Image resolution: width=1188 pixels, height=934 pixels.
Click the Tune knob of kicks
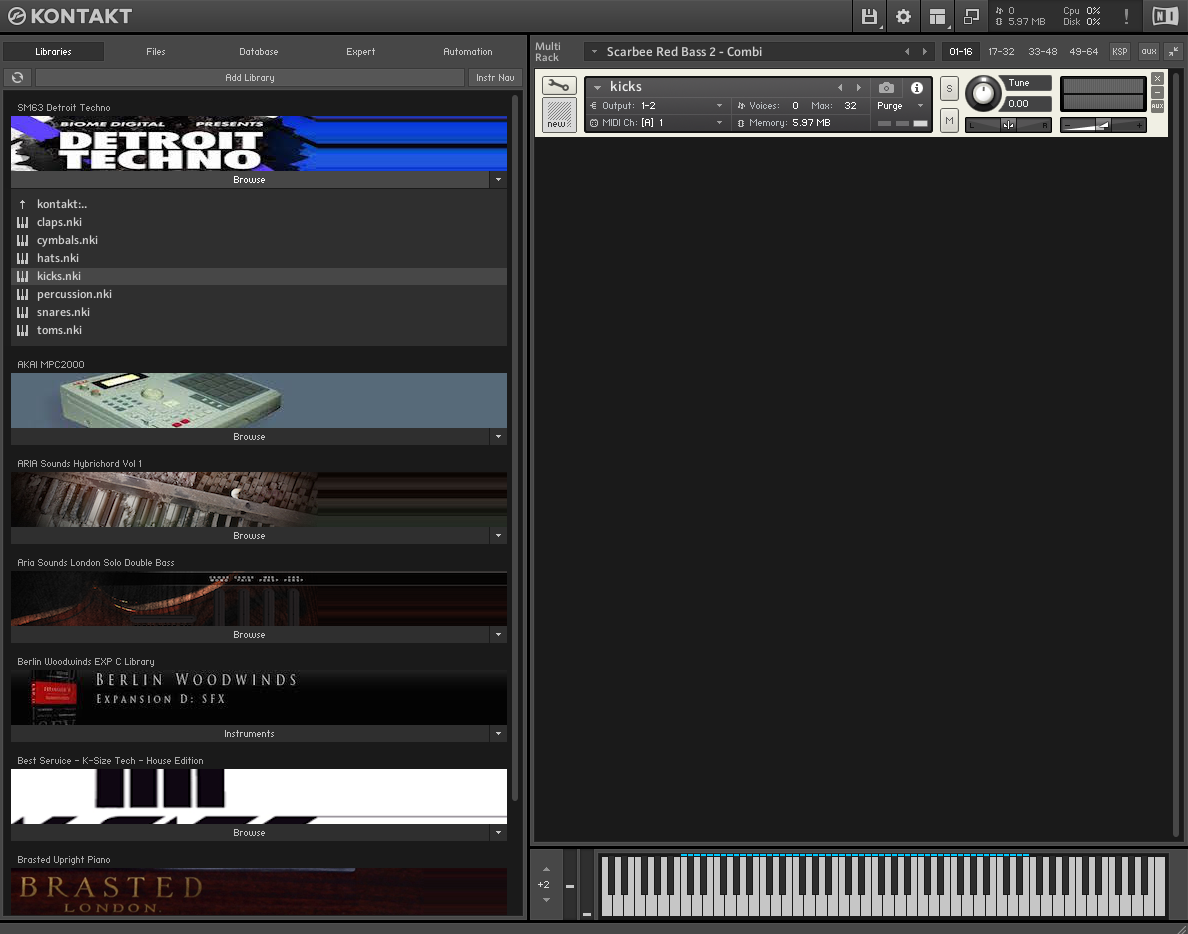983,93
